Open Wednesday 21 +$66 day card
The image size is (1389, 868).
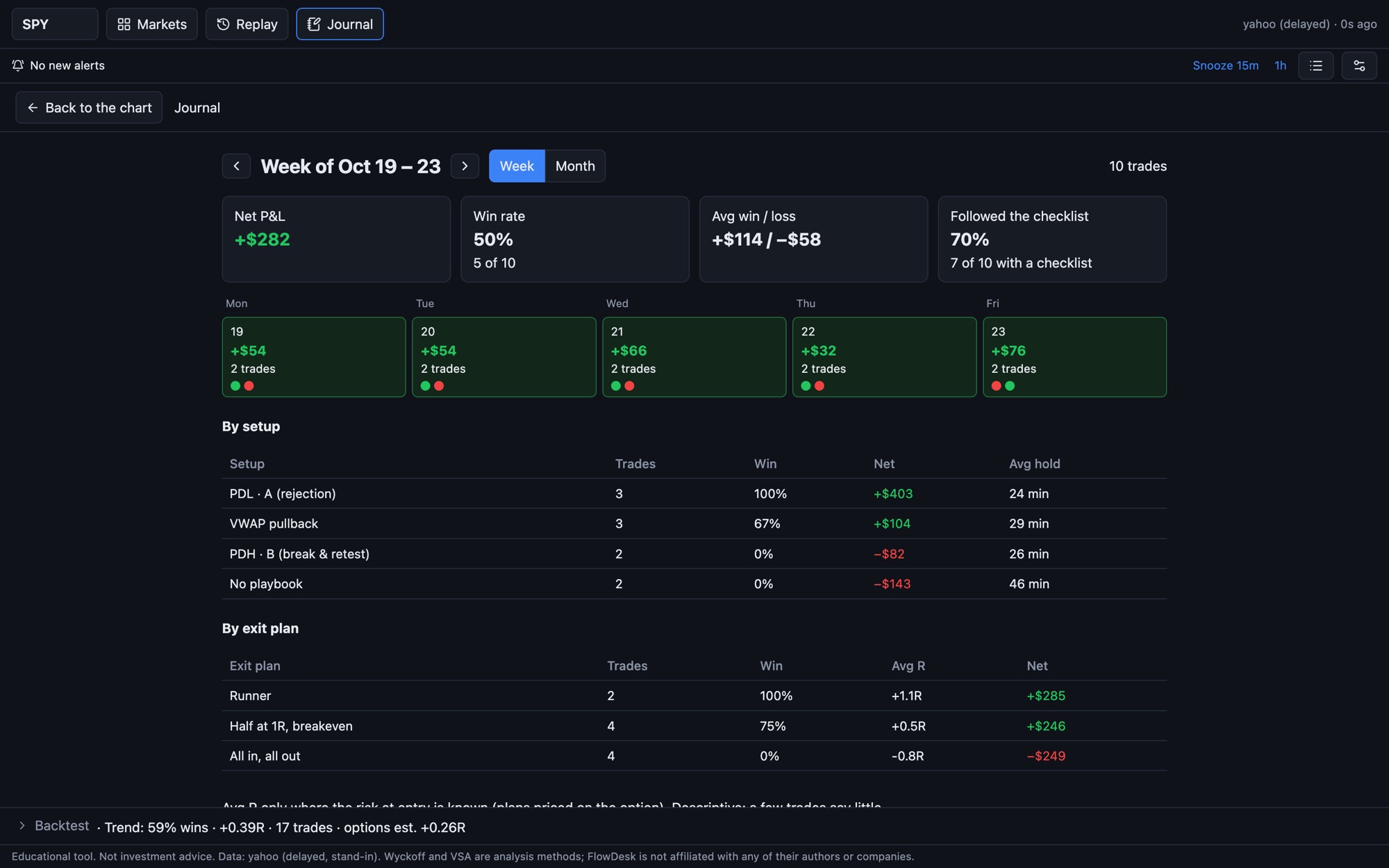click(x=694, y=357)
